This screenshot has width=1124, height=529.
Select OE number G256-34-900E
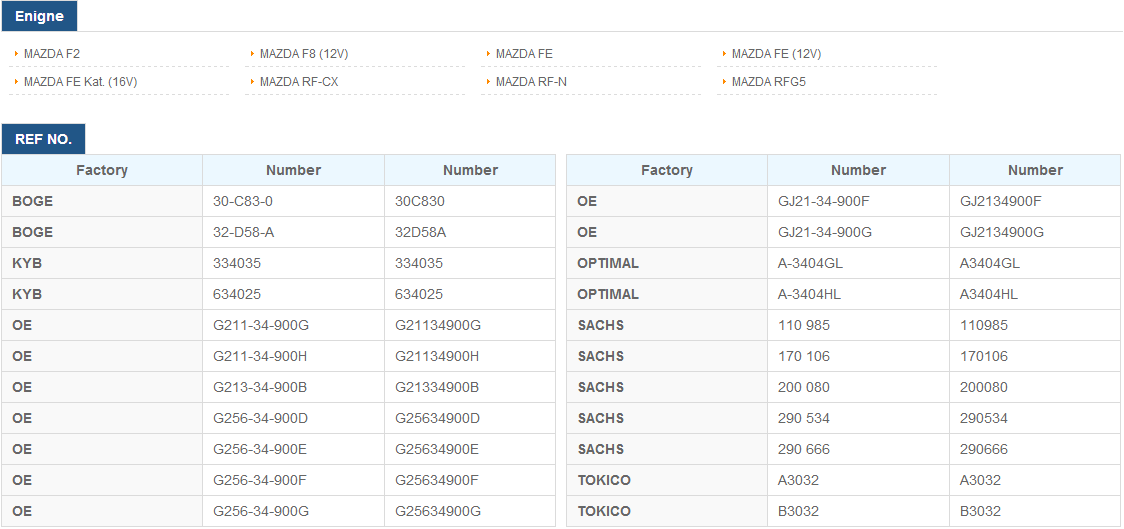(260, 449)
